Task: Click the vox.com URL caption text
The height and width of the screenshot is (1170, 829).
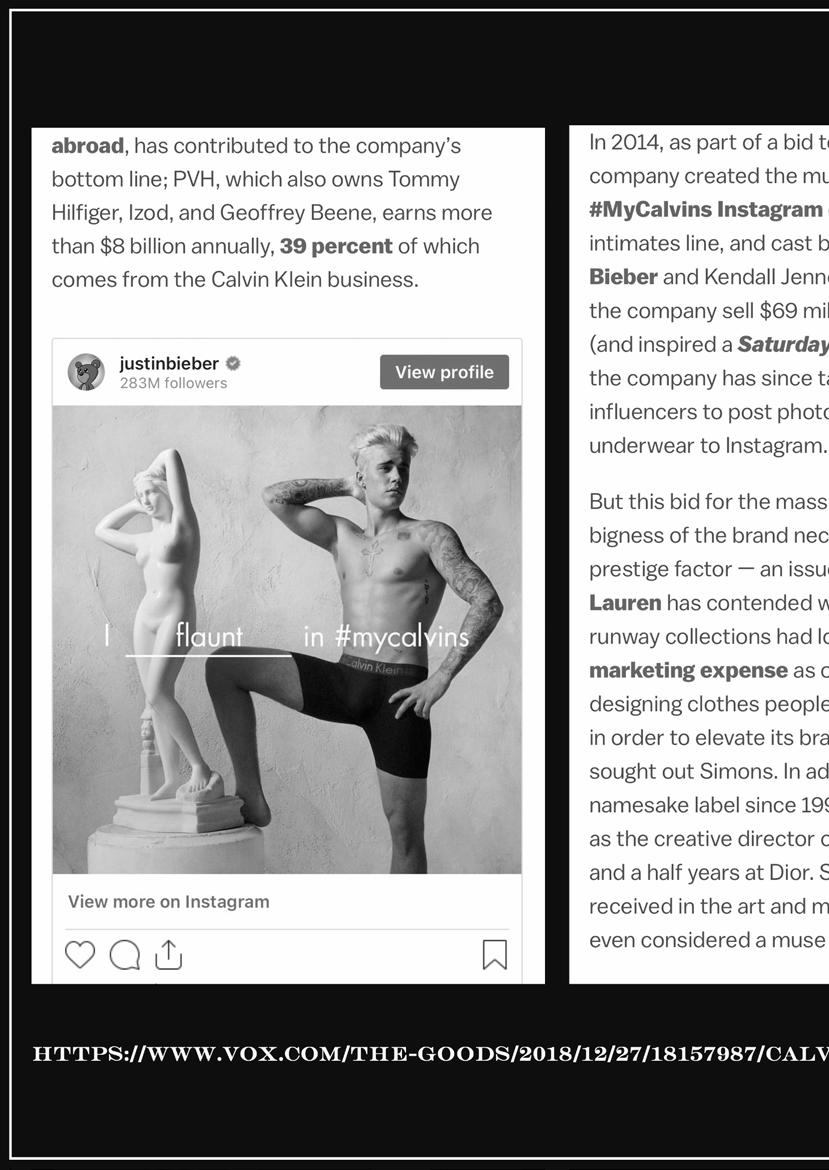Action: (x=430, y=1053)
